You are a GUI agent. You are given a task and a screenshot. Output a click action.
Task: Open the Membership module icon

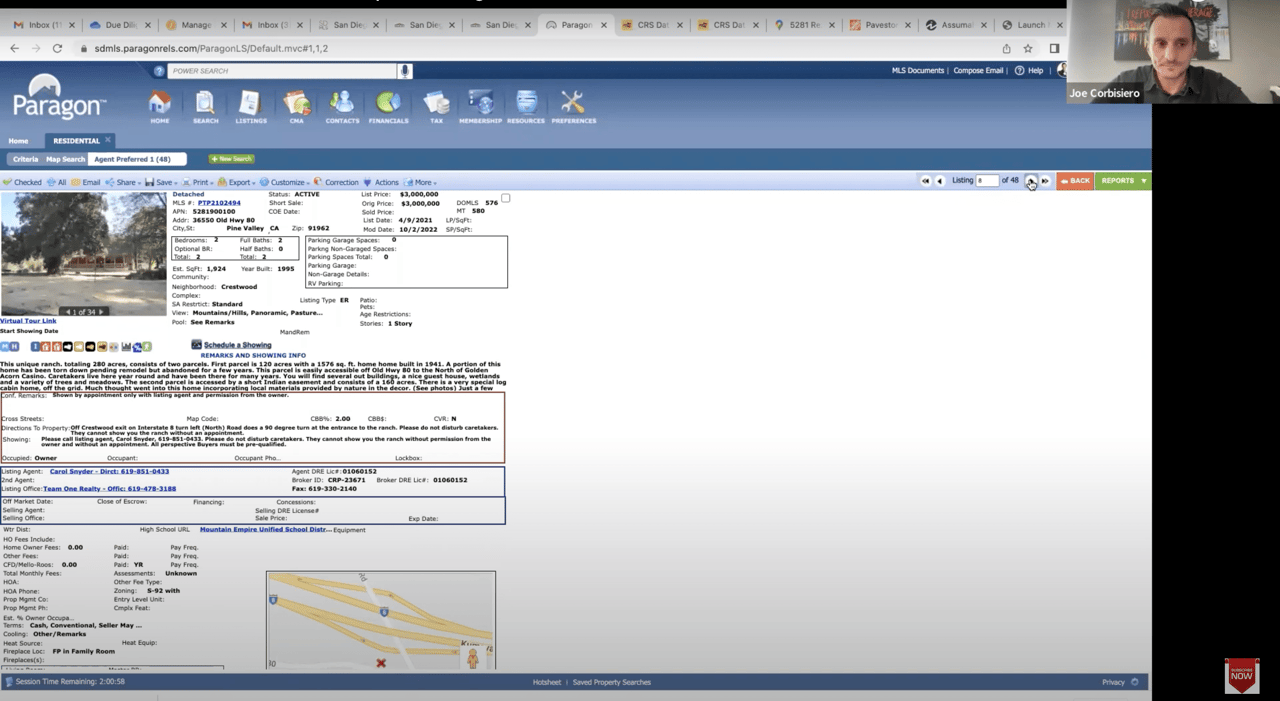point(480,103)
